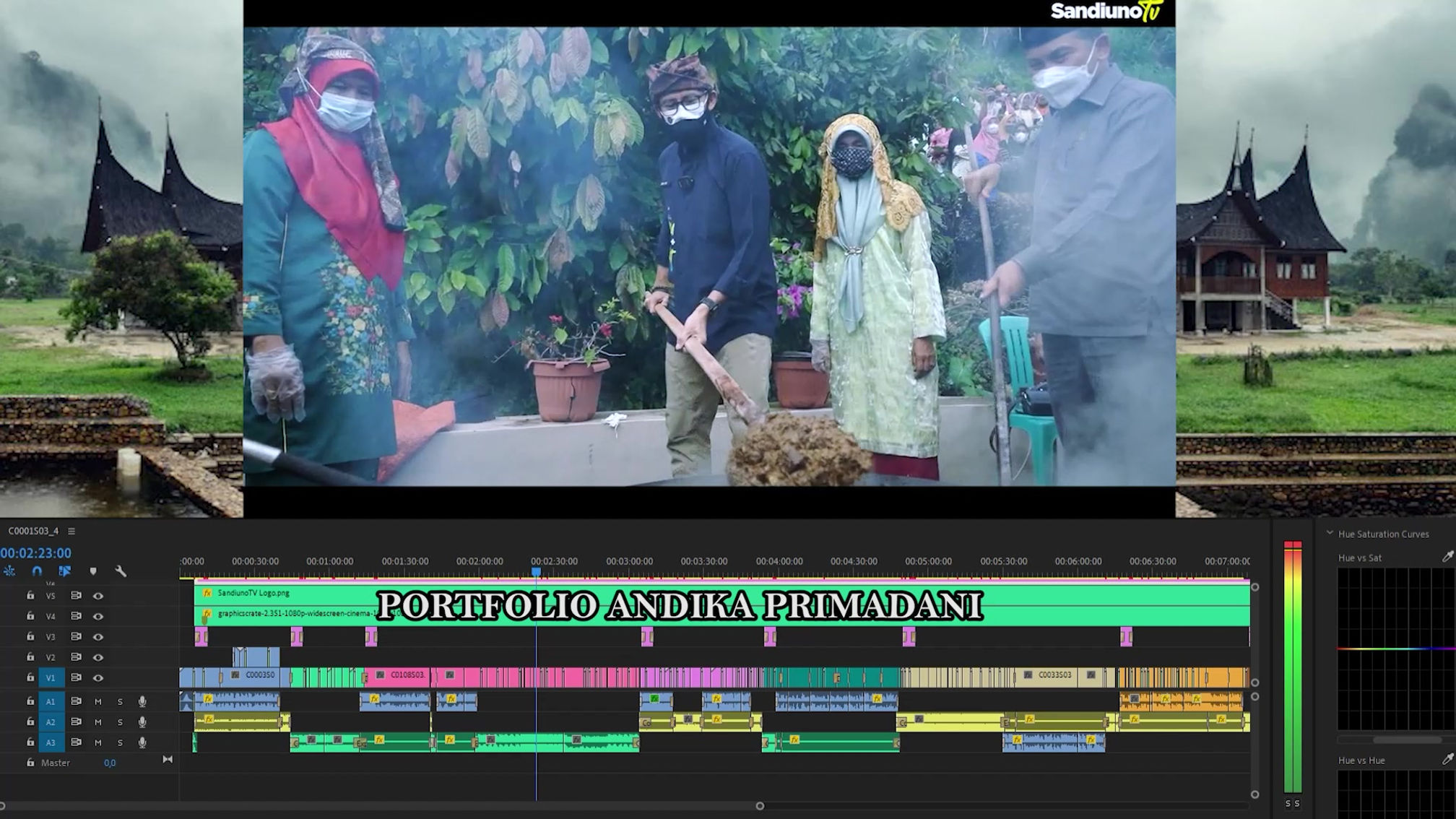Click the Linked Selection icon

pyautogui.click(x=65, y=571)
